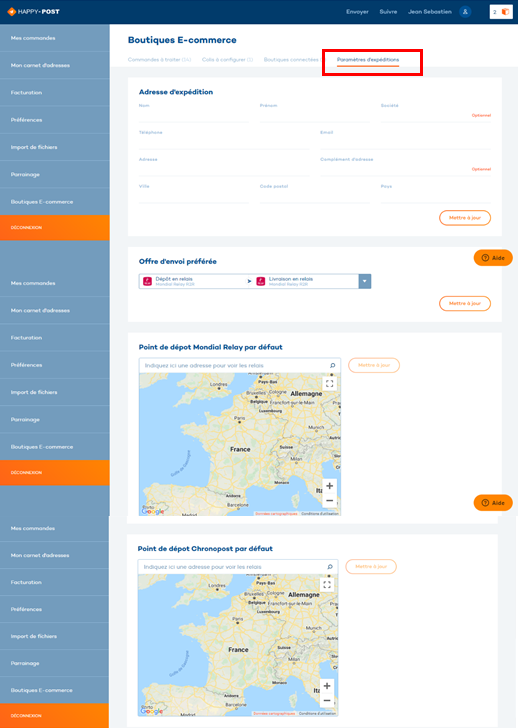Image resolution: width=518 pixels, height=728 pixels.
Task: Toggle fullscreen on Chronopost map
Action: (327, 585)
